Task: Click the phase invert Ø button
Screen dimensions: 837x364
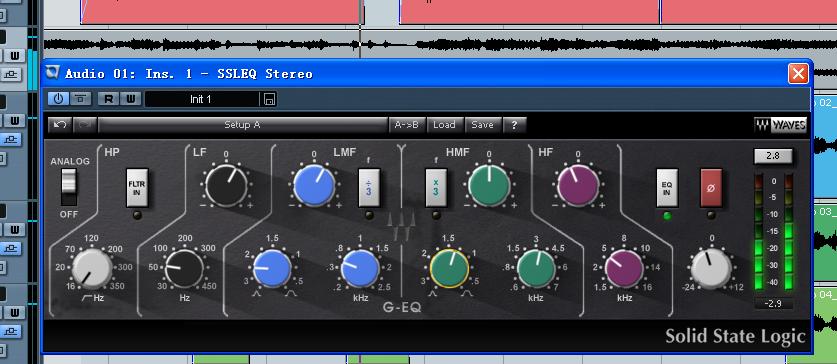Action: coord(711,188)
